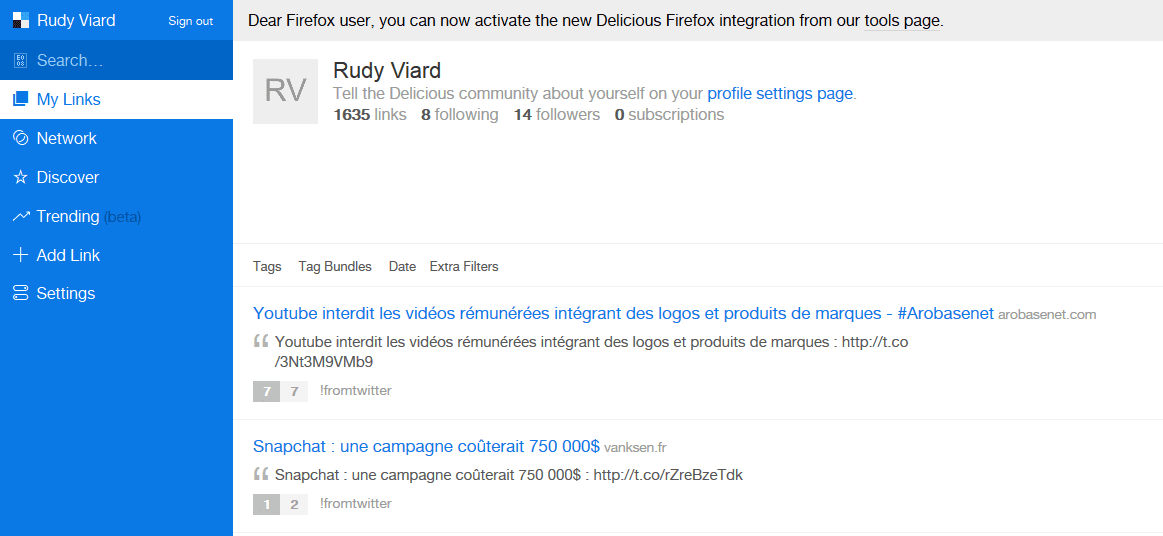Click the My Links stack icon
Viewport: 1163px width, 536px height.
coord(21,99)
